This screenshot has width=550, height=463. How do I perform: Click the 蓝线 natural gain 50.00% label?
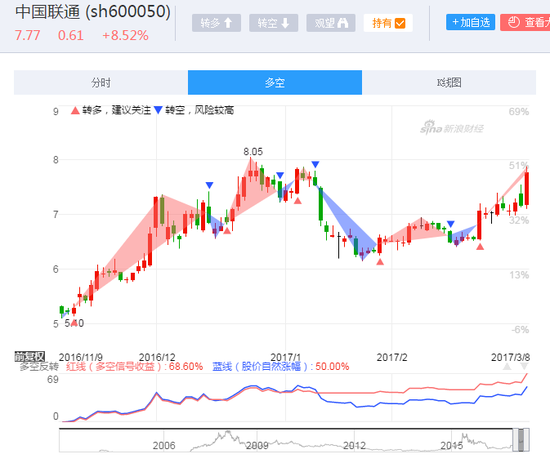coord(281,367)
